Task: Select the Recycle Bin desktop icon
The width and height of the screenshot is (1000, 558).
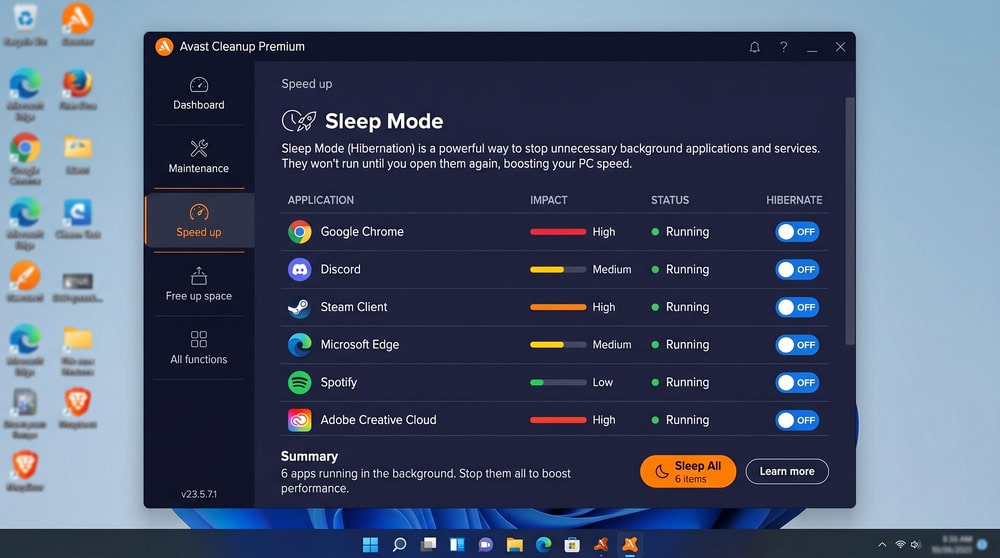Action: point(26,26)
